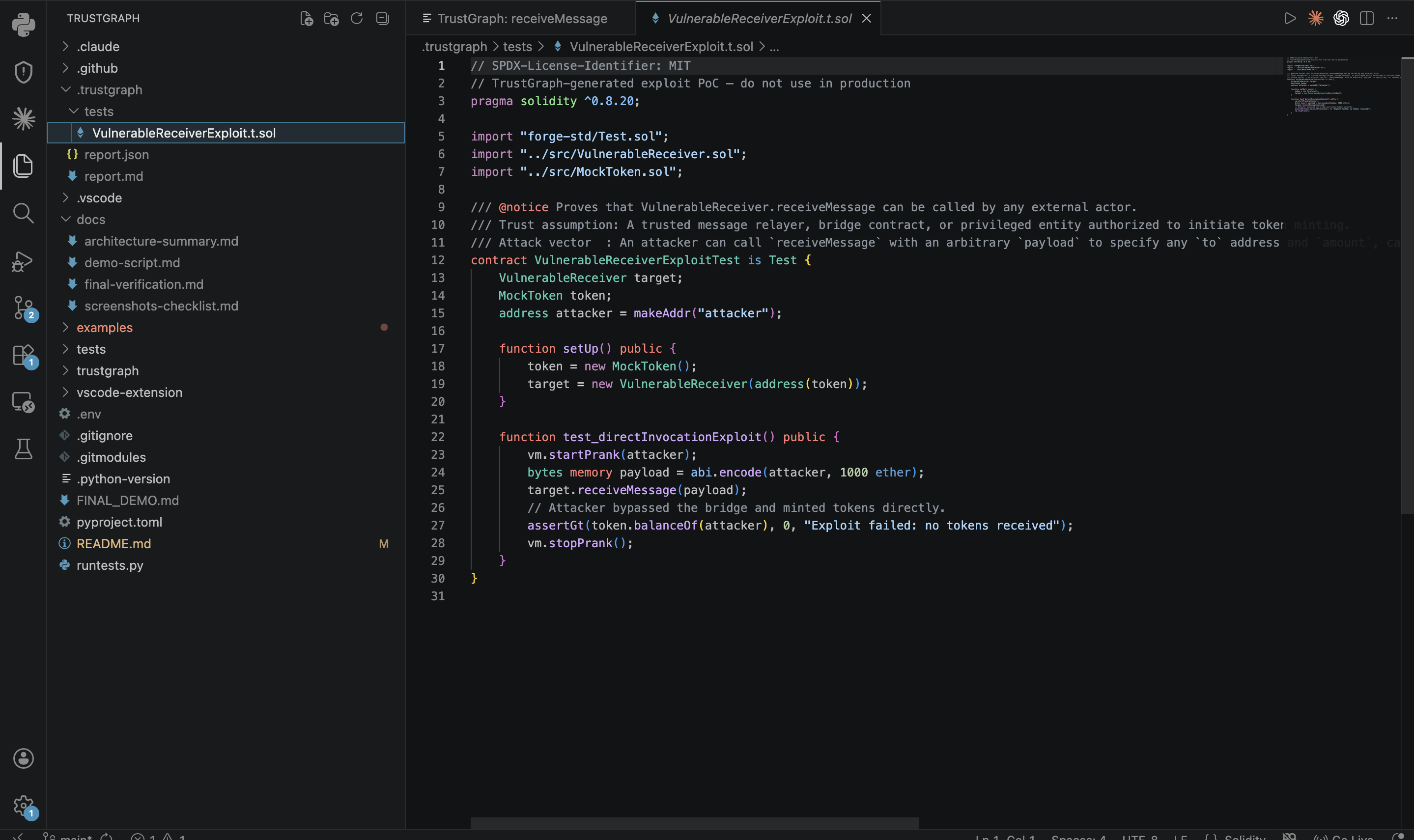Viewport: 1414px width, 840px height.
Task: Click the editor vertical scrollbar thumb
Action: [x=1407, y=285]
